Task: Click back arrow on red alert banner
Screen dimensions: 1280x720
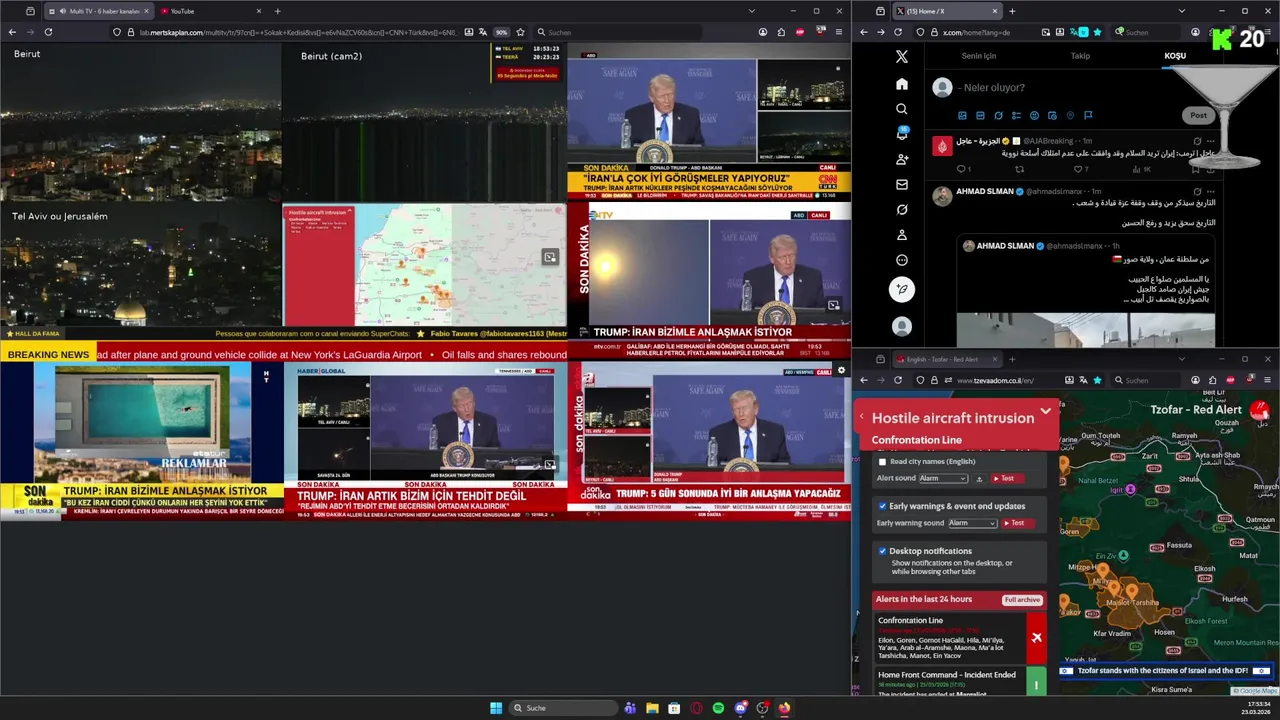Action: click(862, 417)
